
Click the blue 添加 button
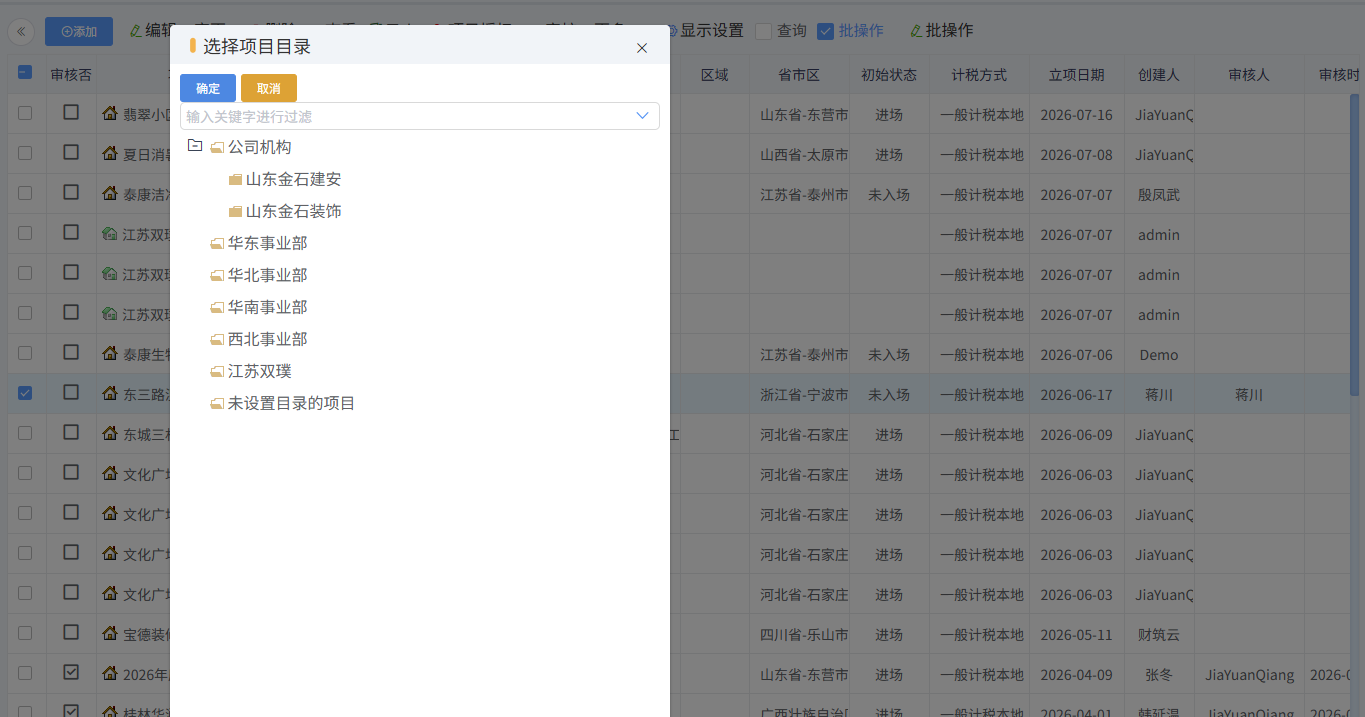tap(79, 32)
